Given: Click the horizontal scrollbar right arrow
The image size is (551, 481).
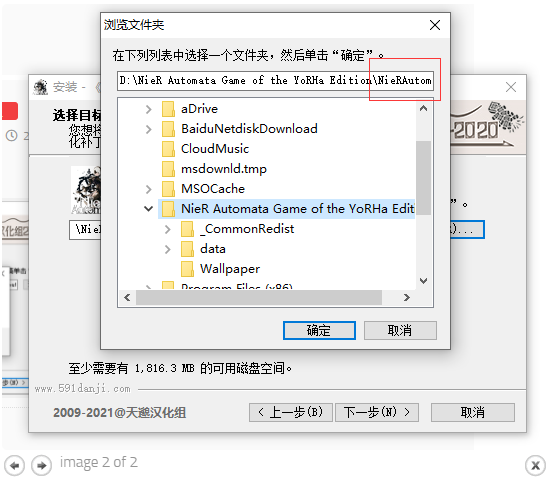Looking at the screenshot, I should pos(407,298).
